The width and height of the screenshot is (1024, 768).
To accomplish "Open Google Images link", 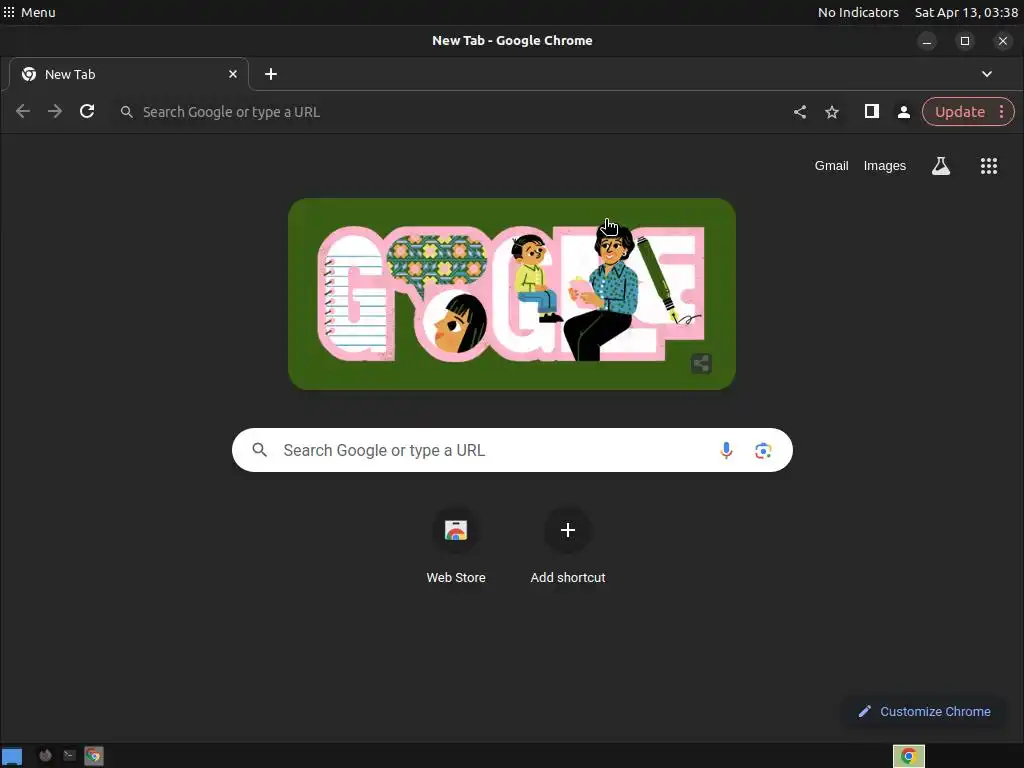I will pyautogui.click(x=885, y=166).
